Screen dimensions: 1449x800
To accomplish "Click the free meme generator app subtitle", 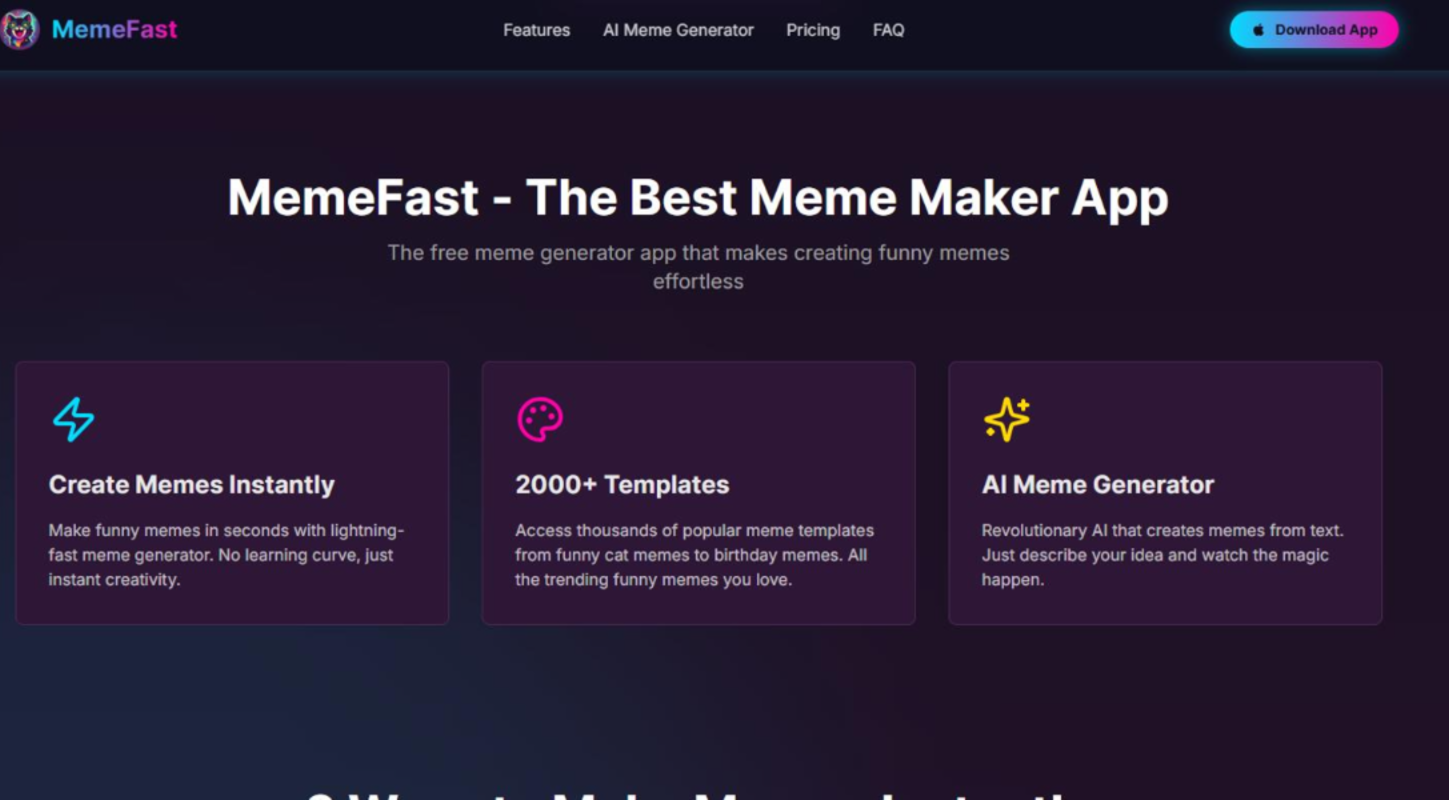I will pyautogui.click(x=698, y=267).
